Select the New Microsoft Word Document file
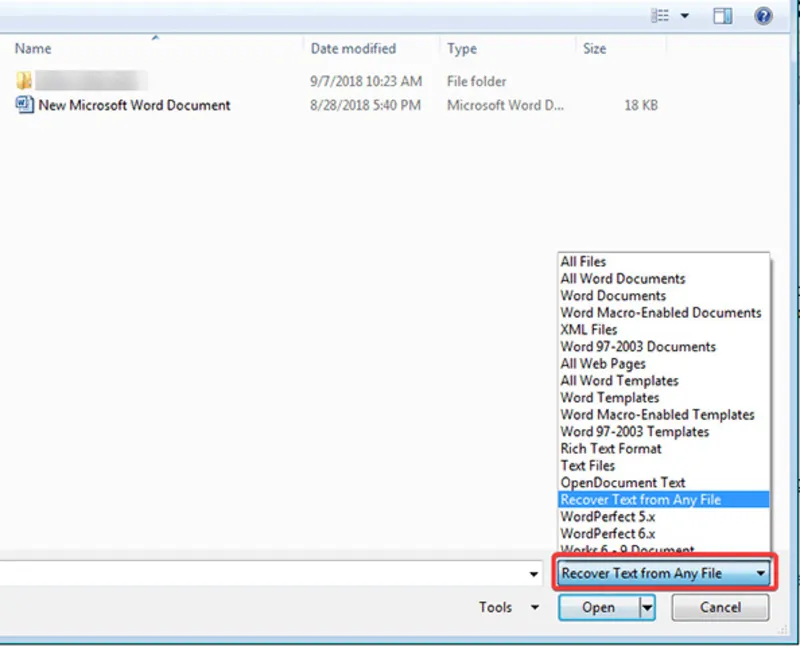The width and height of the screenshot is (800, 646). click(x=134, y=105)
